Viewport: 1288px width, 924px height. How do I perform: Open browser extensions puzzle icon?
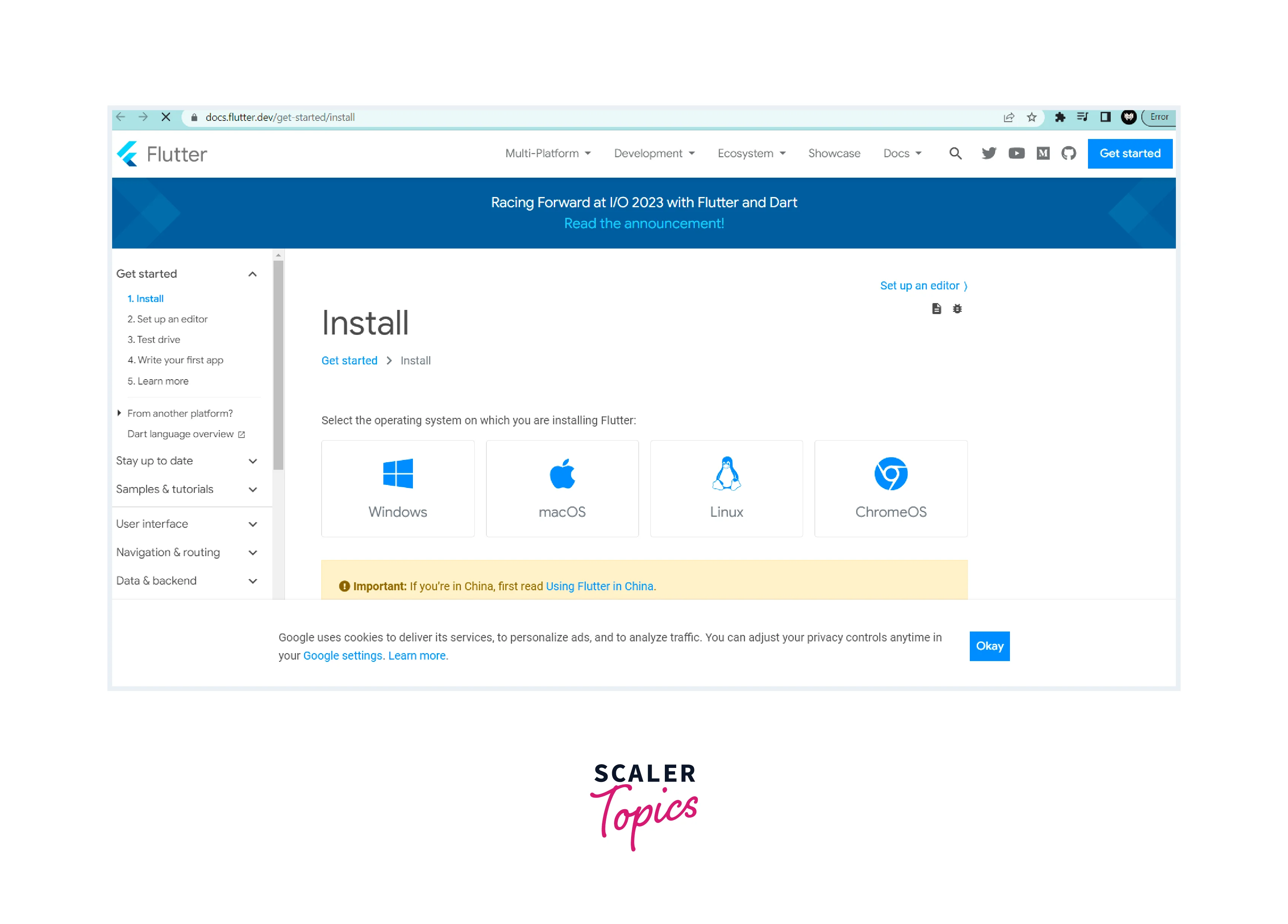click(x=1060, y=117)
